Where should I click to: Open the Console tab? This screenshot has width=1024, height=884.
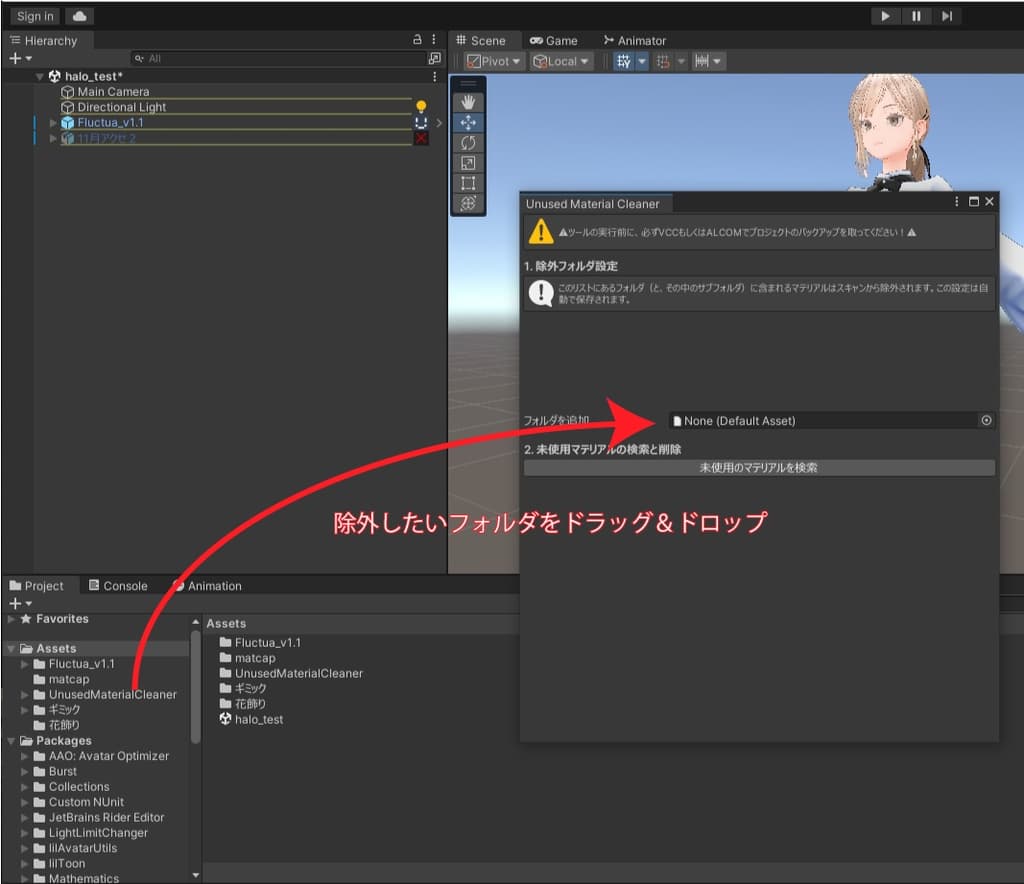click(118, 586)
